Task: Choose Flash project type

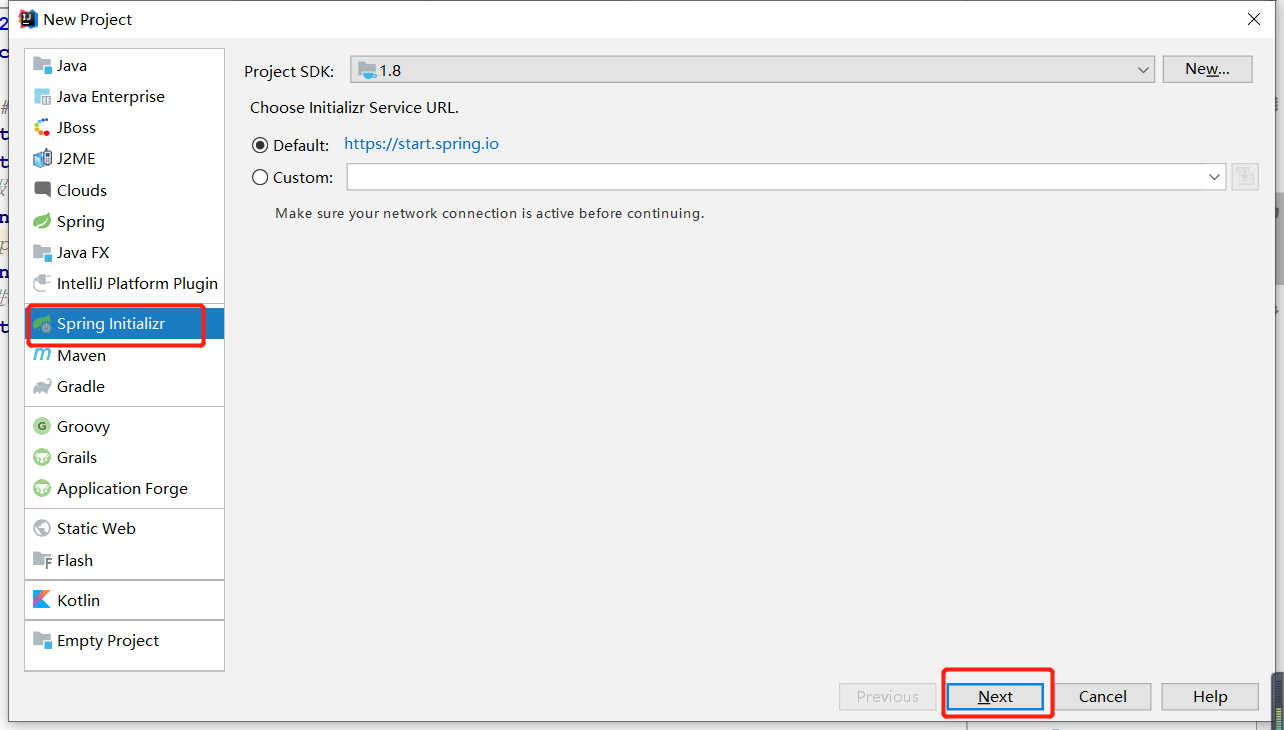Action: click(x=124, y=560)
